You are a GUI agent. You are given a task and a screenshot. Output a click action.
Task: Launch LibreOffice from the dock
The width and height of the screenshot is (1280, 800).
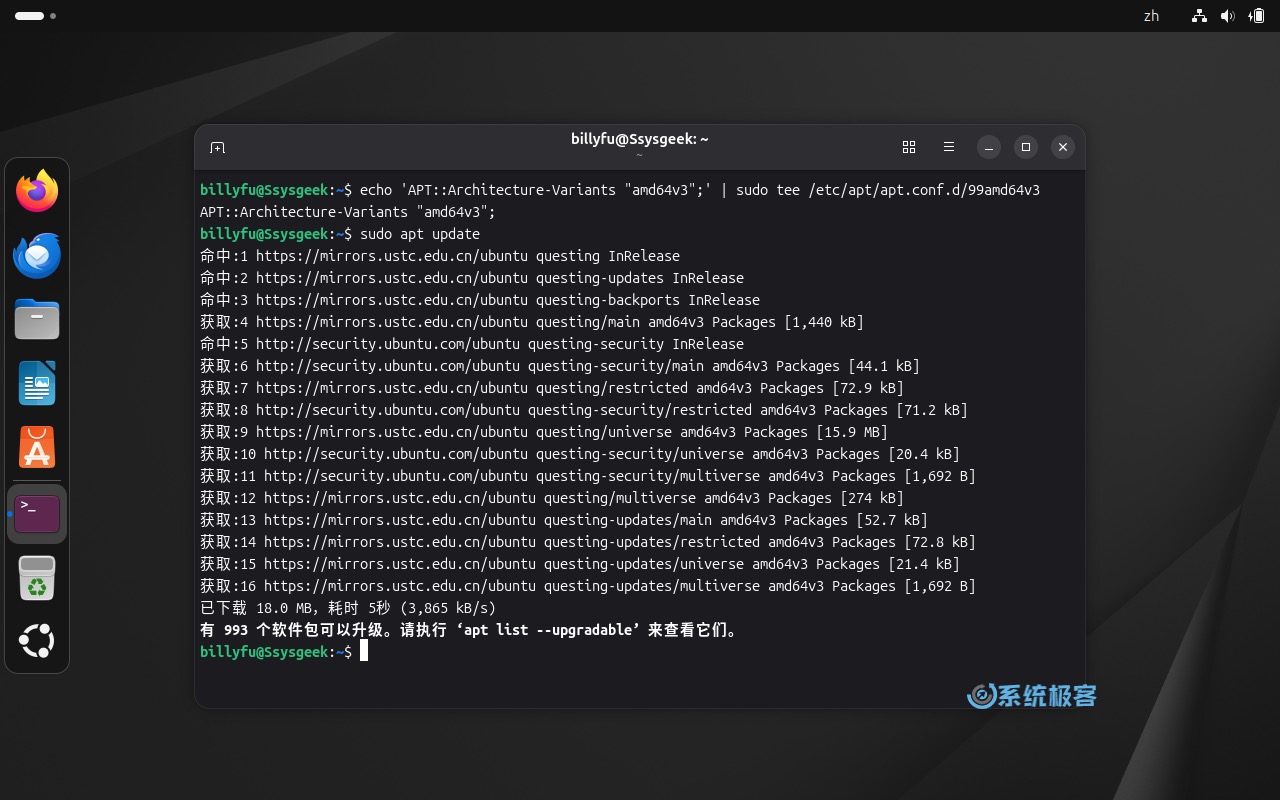click(37, 383)
